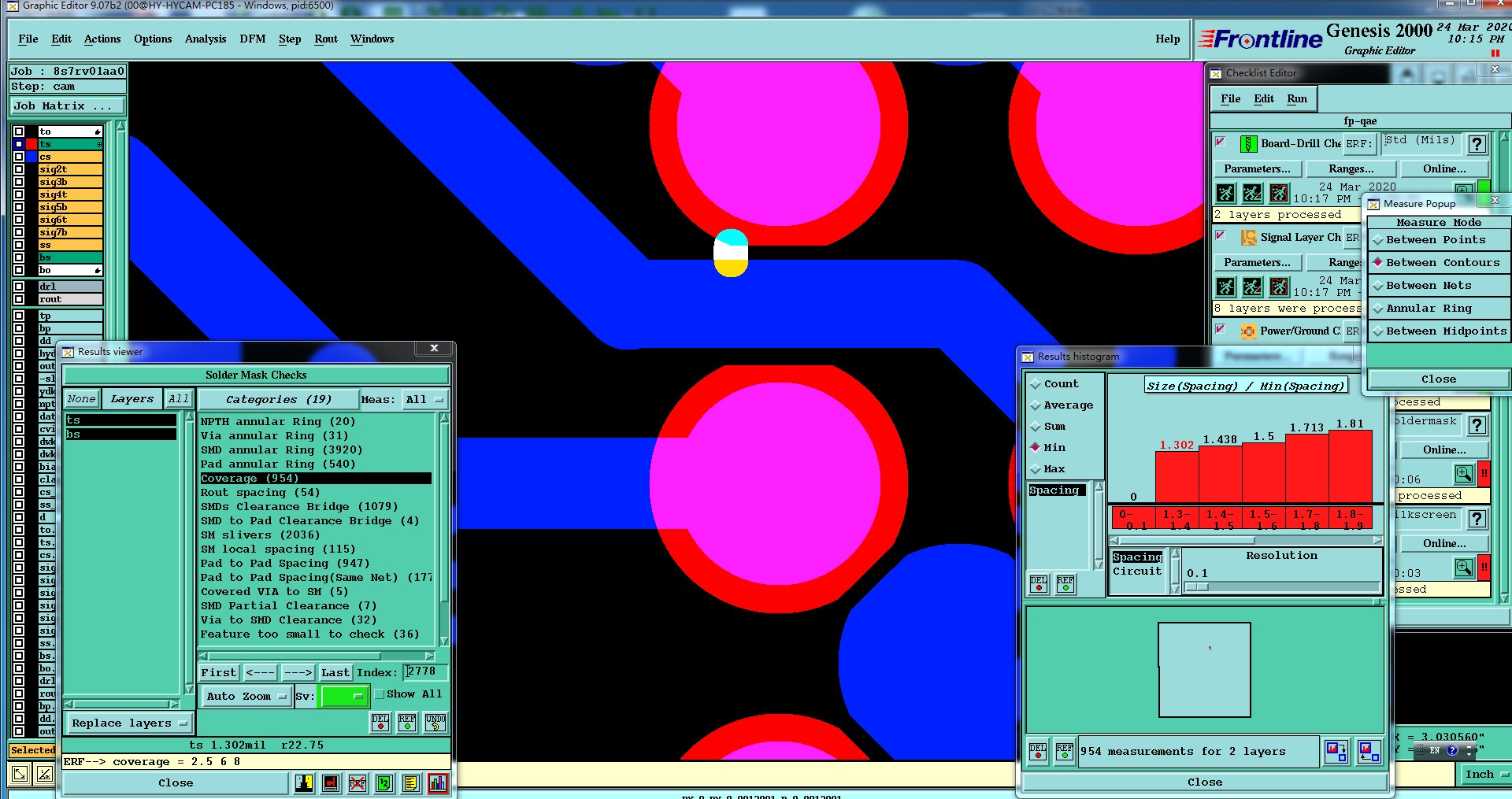The height and width of the screenshot is (799, 1512).
Task: Click ERF button in Board-Drill Checks row
Action: pos(1358,143)
